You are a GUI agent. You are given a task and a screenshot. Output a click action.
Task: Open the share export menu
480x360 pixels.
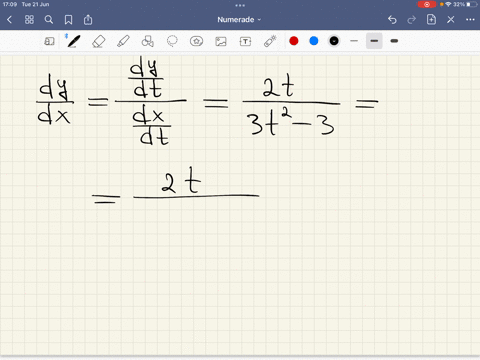coord(88,20)
